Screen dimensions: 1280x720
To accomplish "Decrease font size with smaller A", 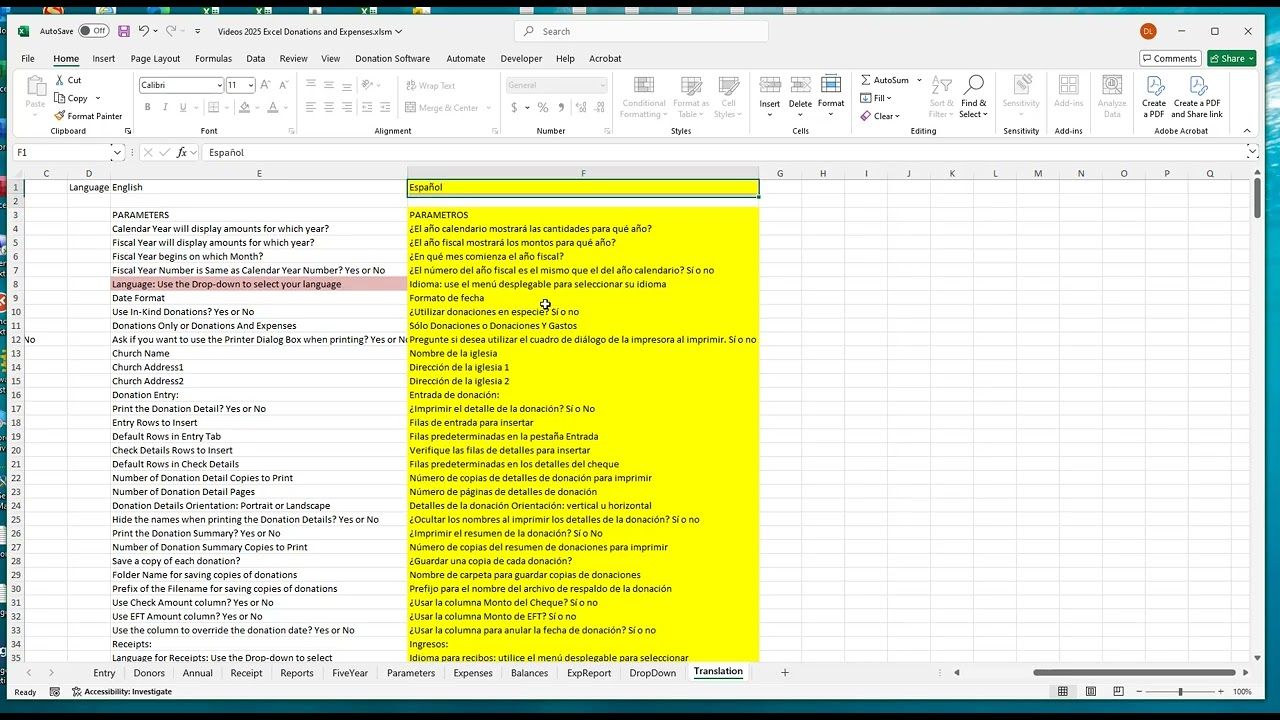I will click(x=284, y=85).
